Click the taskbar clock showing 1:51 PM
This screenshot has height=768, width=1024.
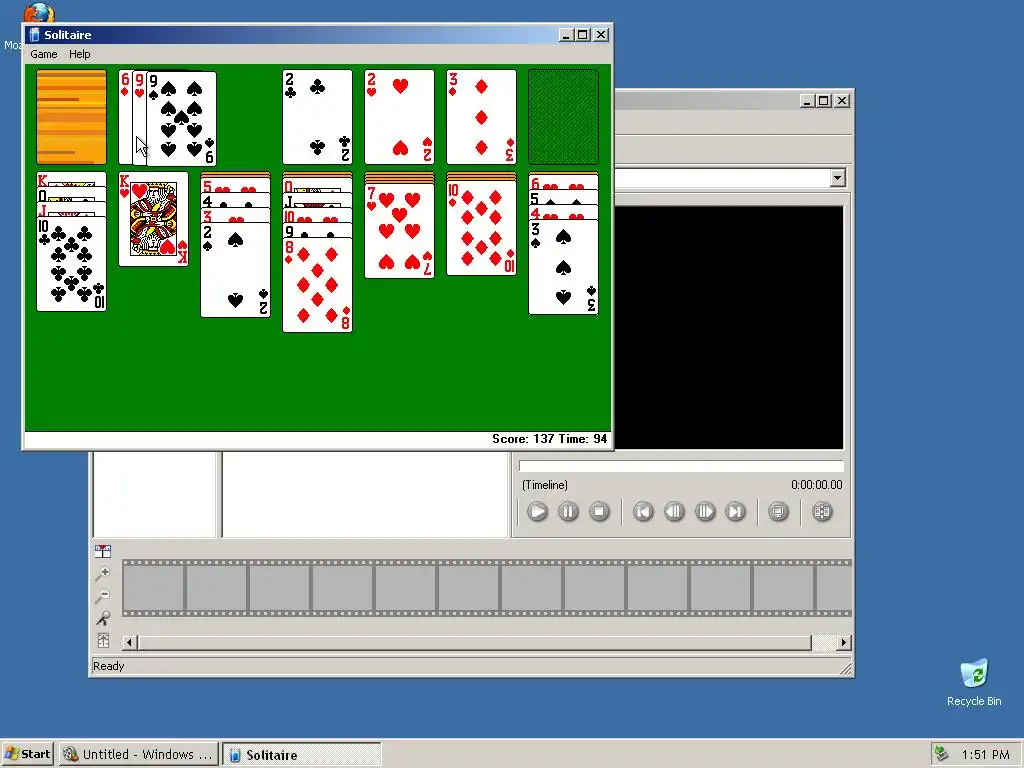985,754
